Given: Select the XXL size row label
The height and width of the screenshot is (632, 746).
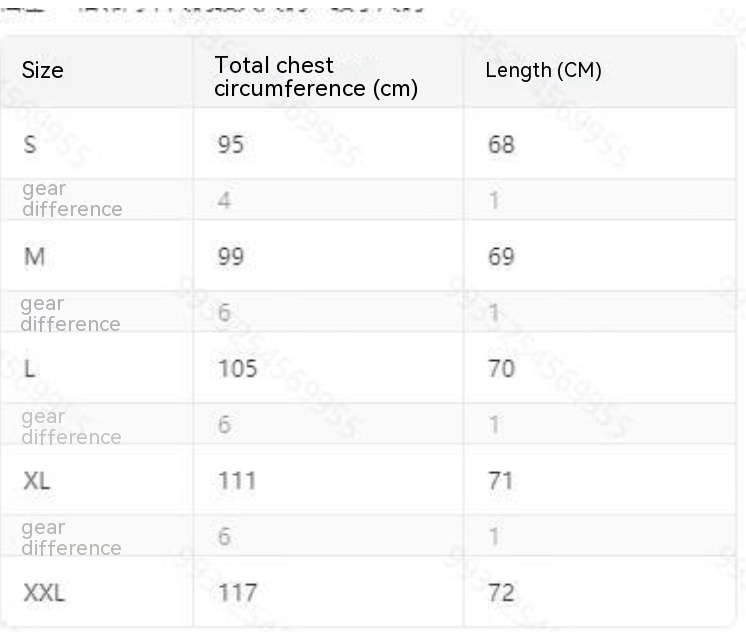Looking at the screenshot, I should click(x=44, y=593).
